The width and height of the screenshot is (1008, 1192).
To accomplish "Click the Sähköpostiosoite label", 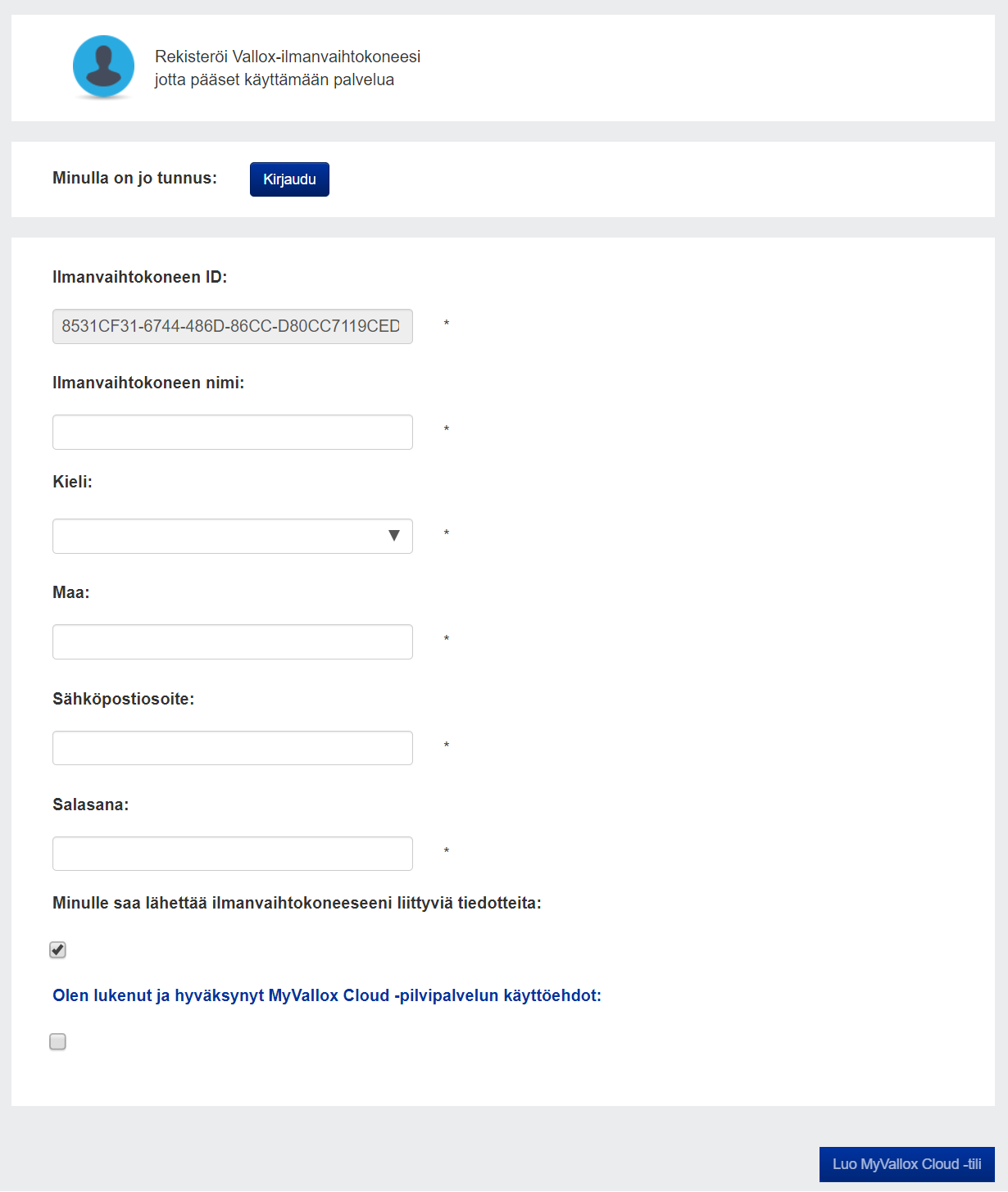I will coord(123,699).
